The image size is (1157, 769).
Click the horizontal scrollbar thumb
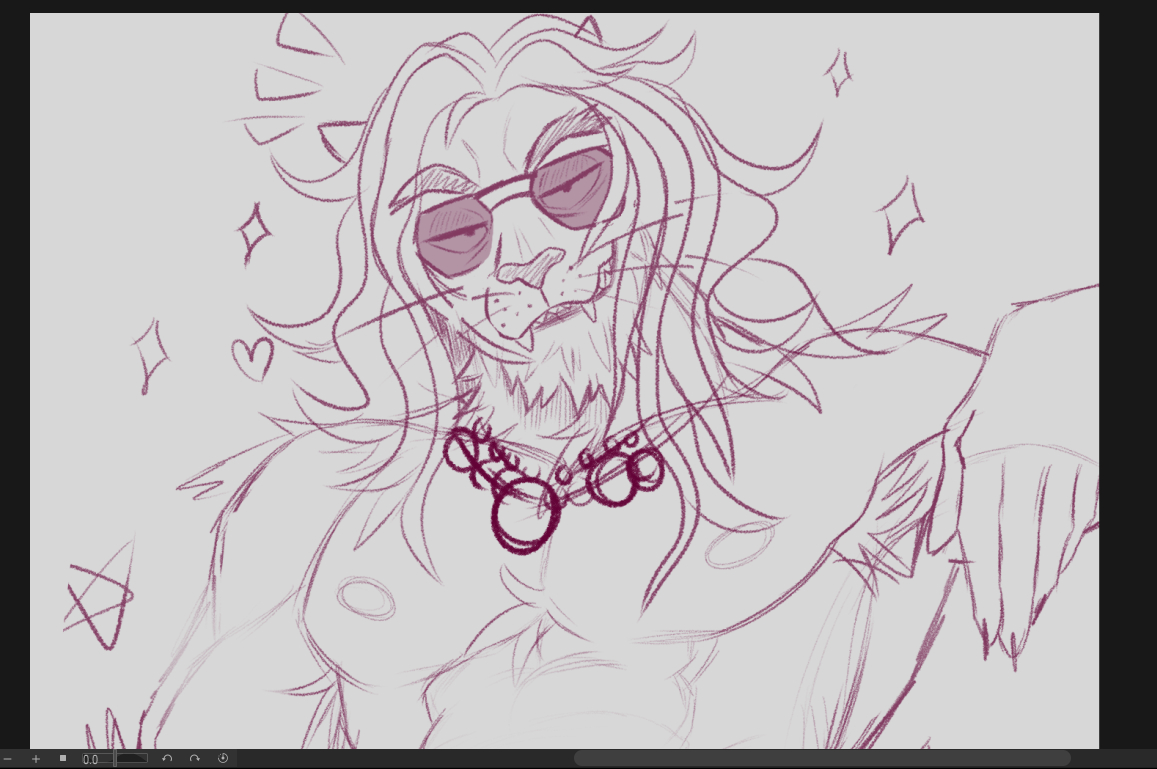pos(821,759)
